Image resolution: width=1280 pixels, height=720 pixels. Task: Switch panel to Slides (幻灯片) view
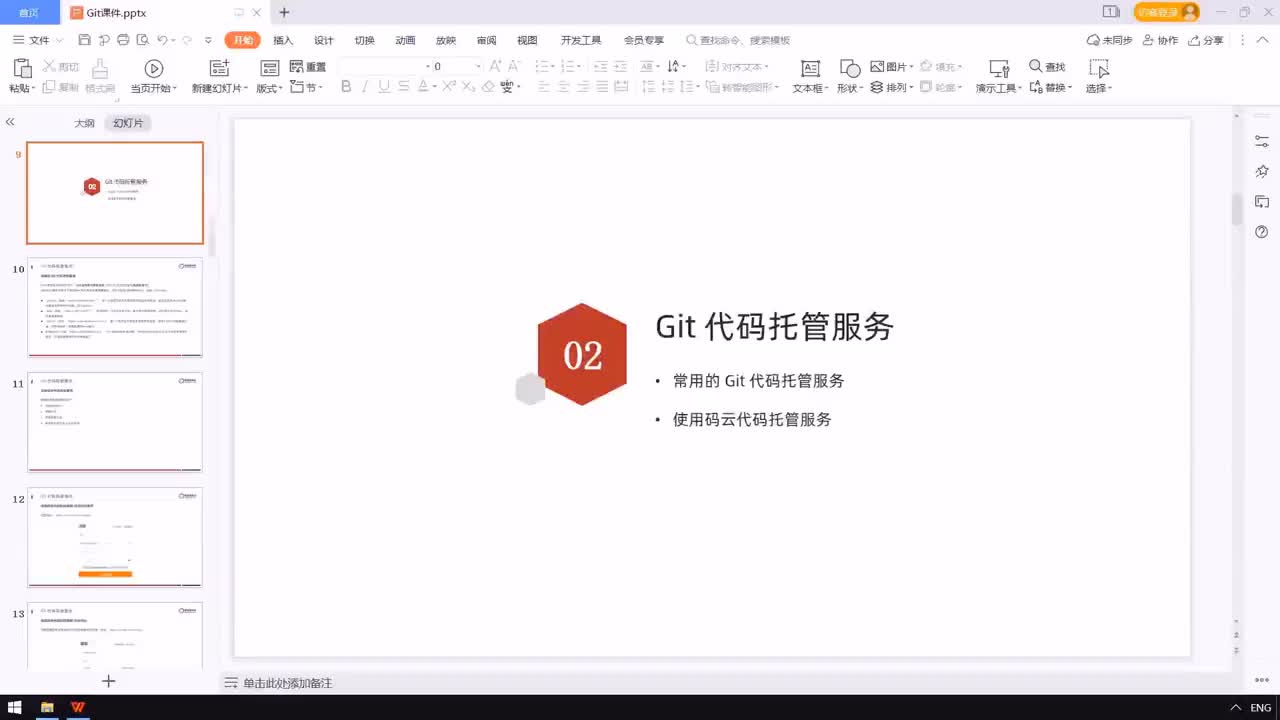pos(128,123)
